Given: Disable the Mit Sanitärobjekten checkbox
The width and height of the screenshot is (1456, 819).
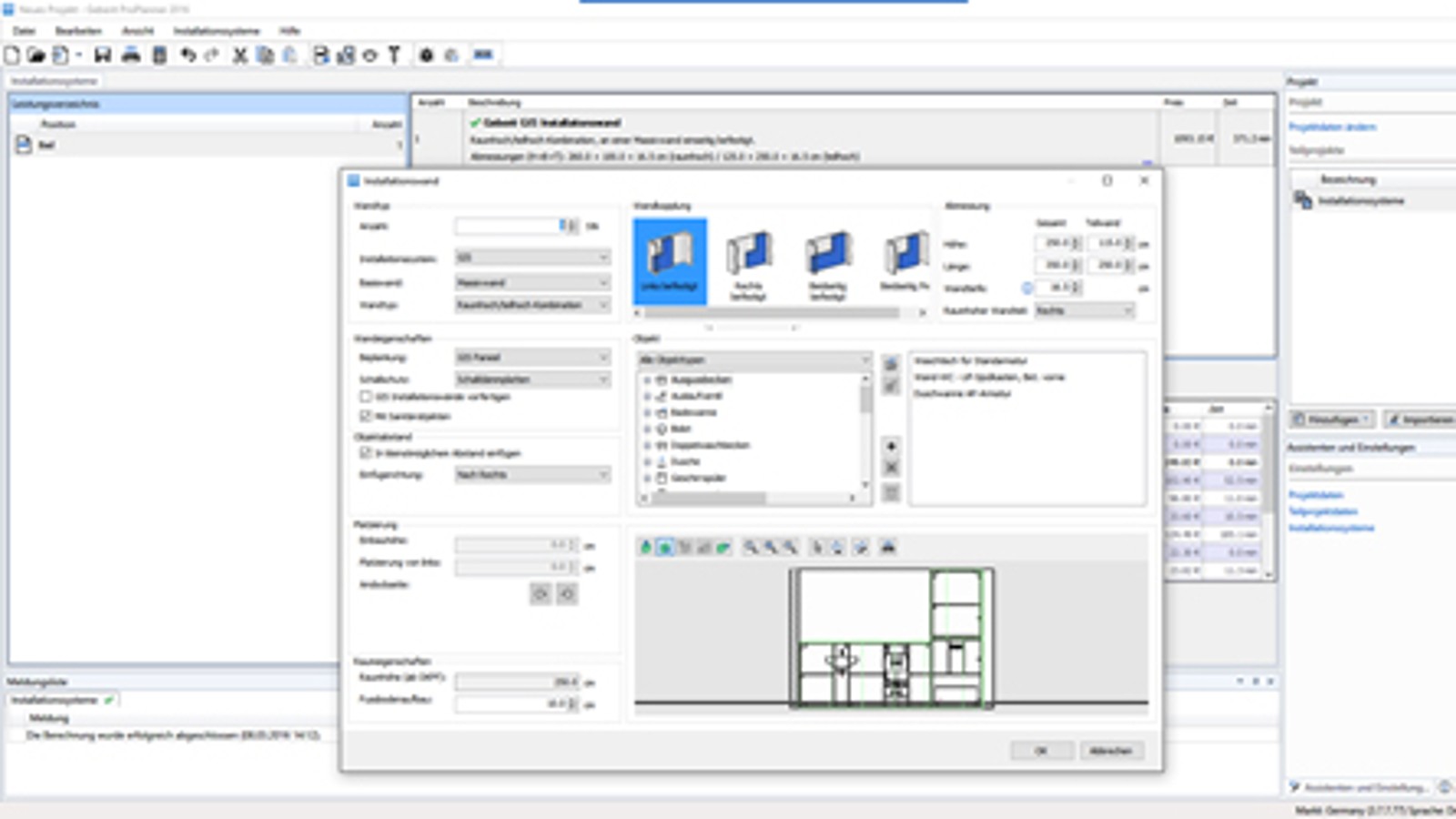Looking at the screenshot, I should (x=365, y=415).
